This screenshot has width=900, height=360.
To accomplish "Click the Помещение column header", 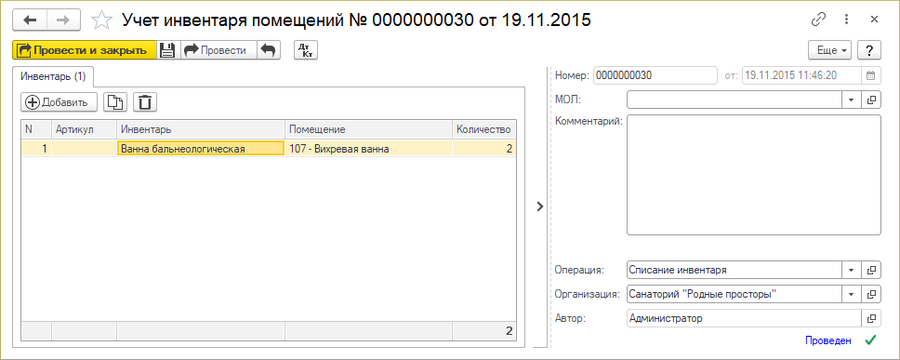I will (x=368, y=129).
